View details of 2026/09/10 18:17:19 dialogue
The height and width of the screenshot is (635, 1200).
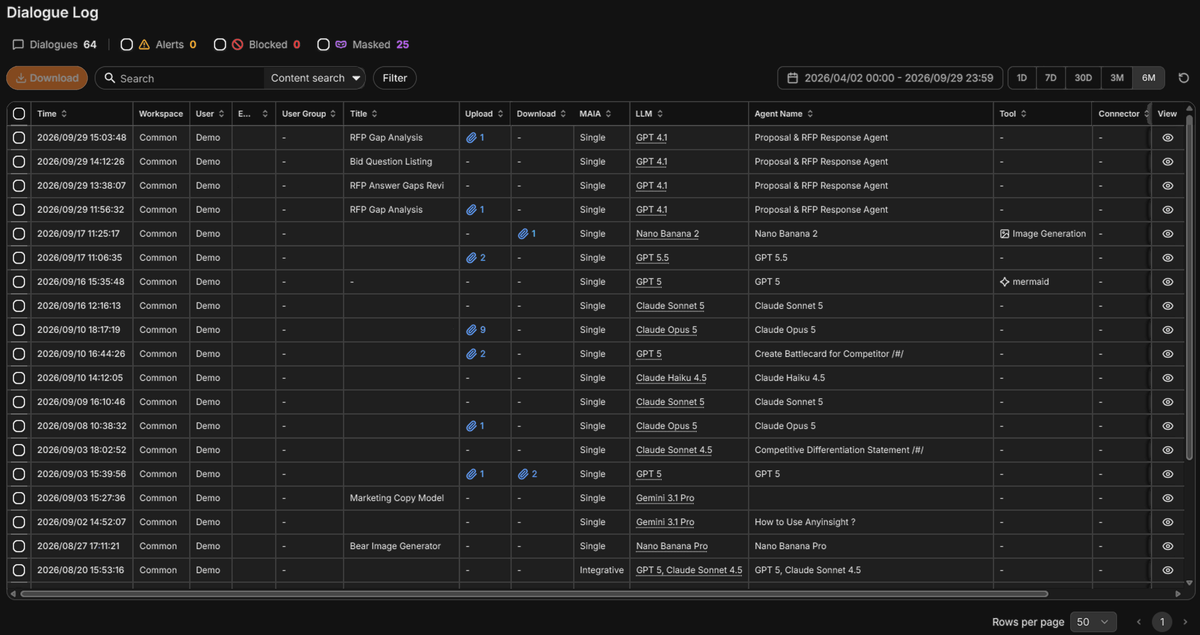point(1167,330)
